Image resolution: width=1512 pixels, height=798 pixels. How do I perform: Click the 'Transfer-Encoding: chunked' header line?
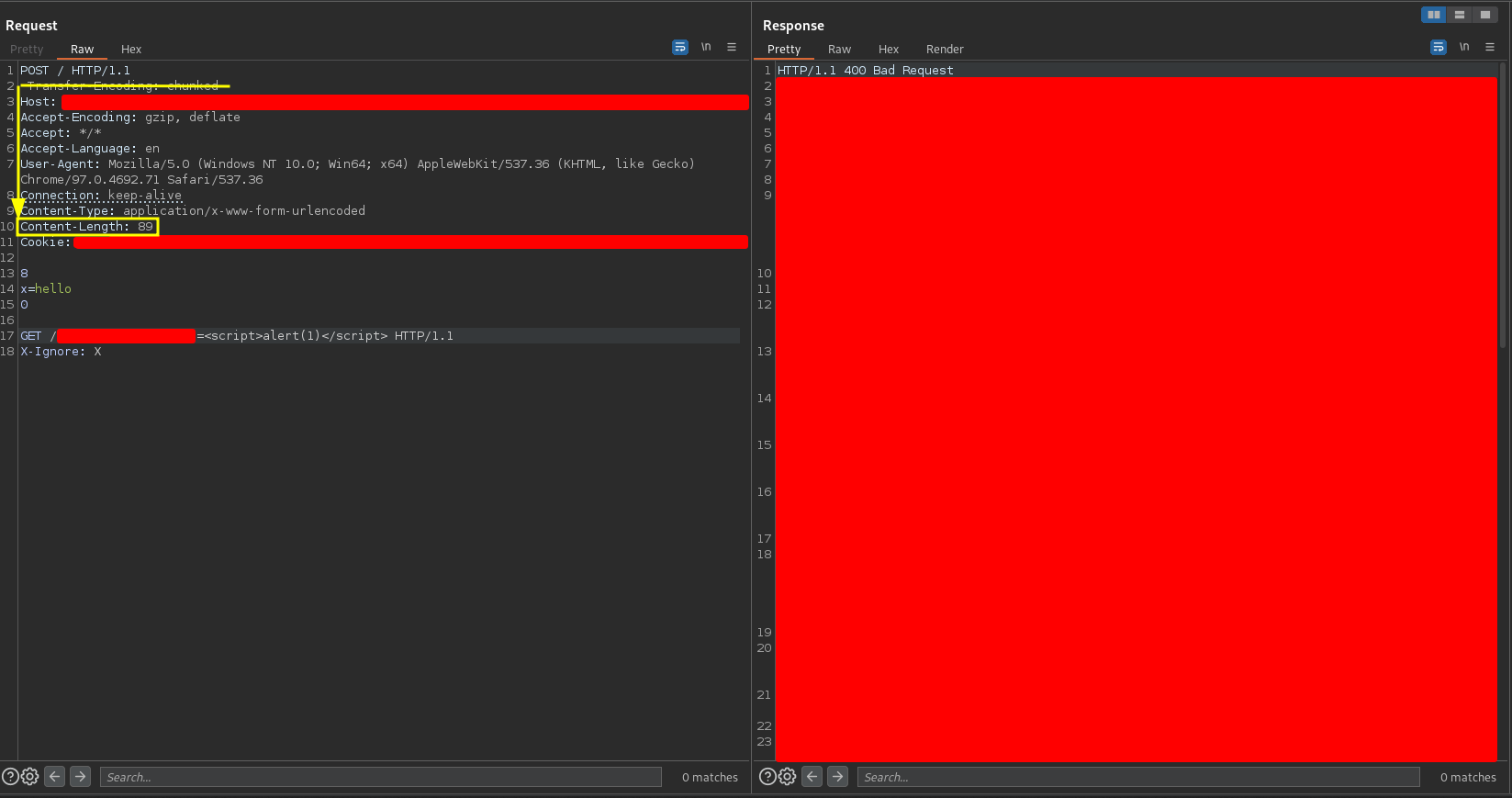pos(123,86)
